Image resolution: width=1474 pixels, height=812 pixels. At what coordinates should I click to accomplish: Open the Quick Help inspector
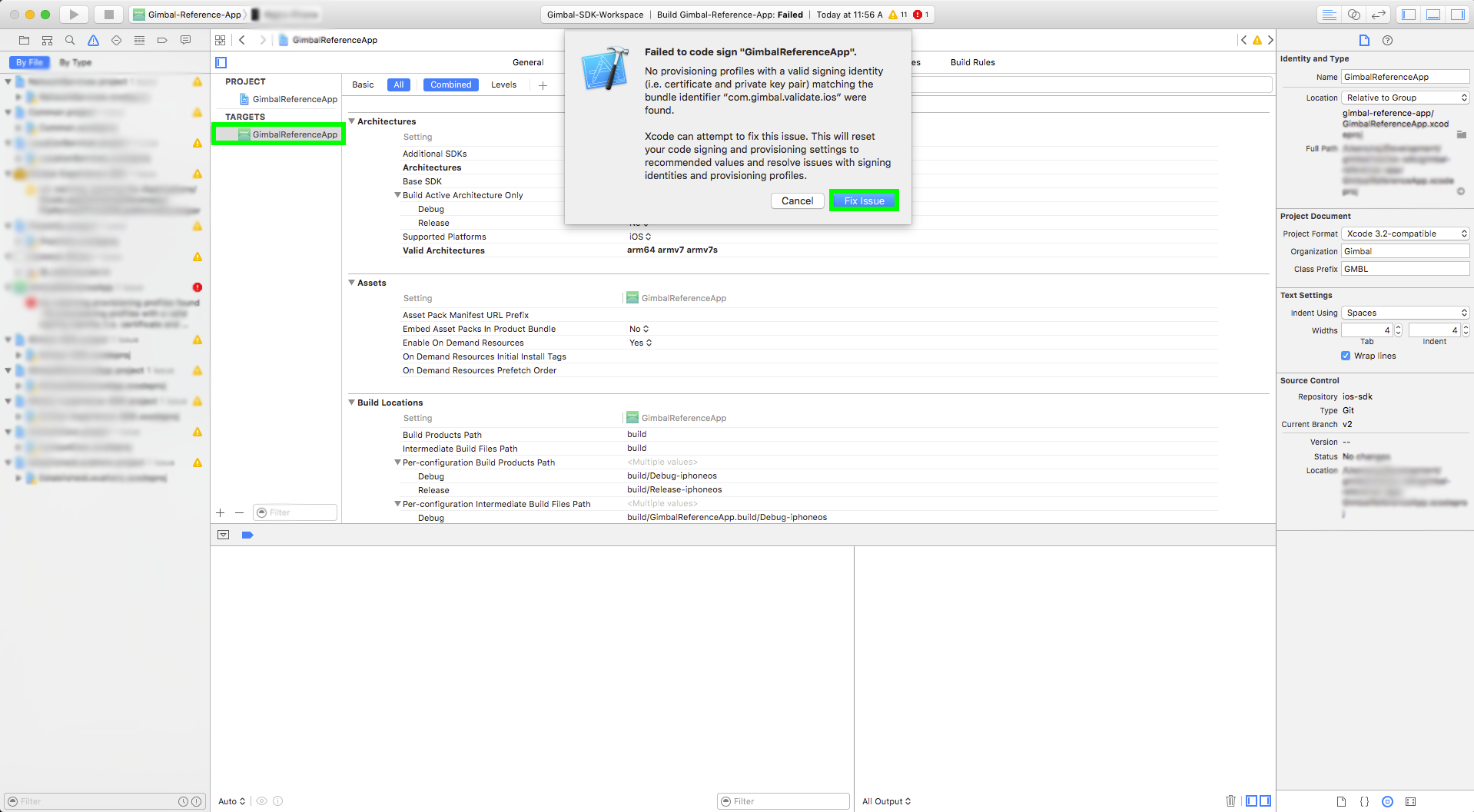1387,40
